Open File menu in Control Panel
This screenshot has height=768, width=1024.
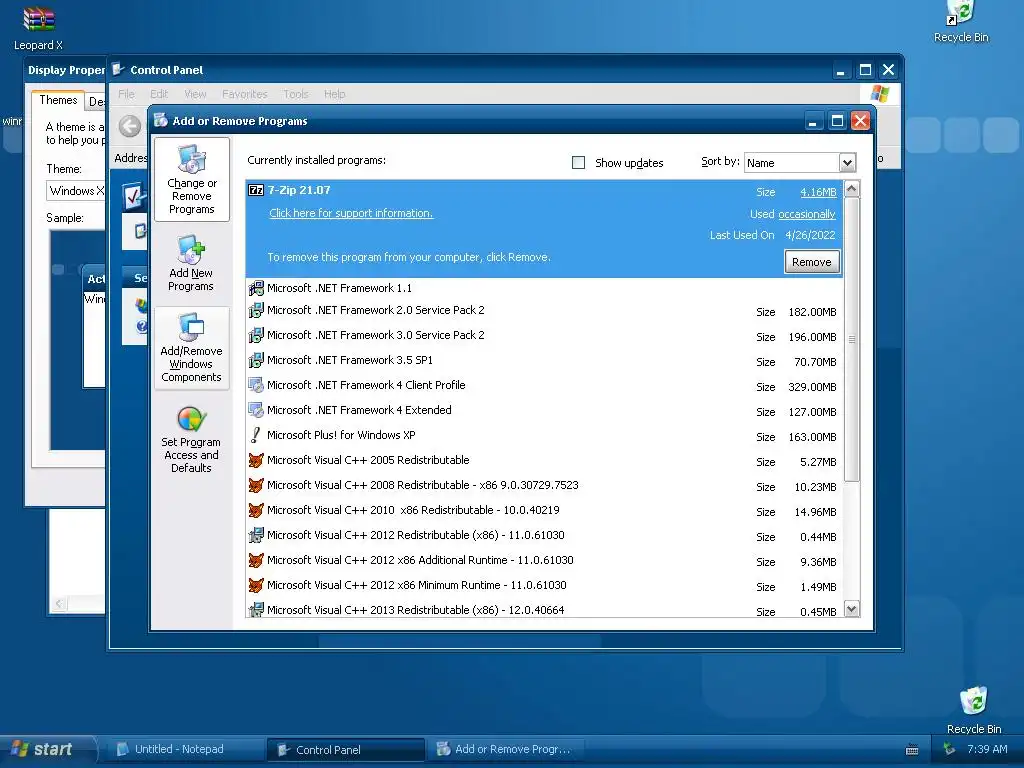(x=126, y=94)
